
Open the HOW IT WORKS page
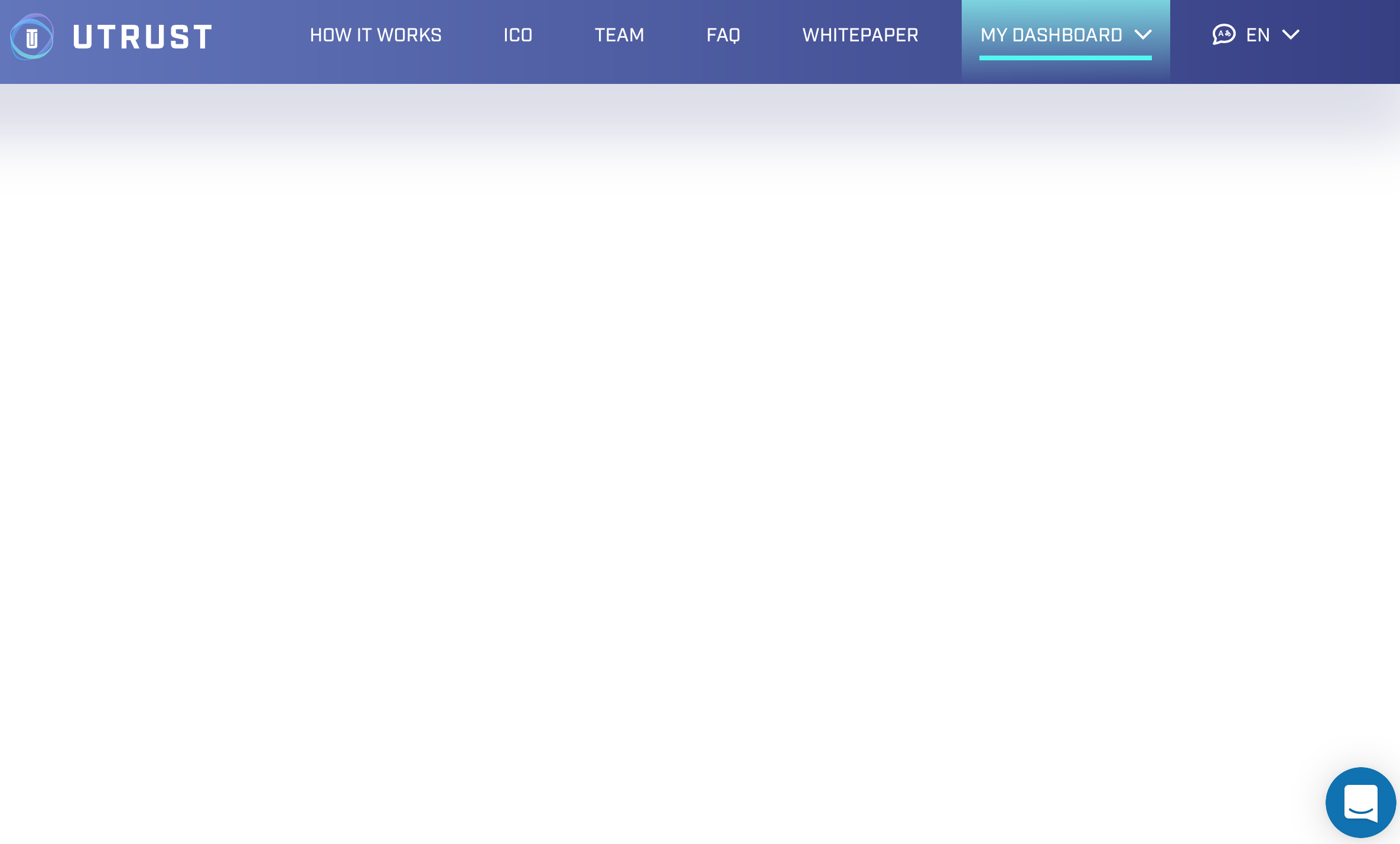(x=376, y=35)
